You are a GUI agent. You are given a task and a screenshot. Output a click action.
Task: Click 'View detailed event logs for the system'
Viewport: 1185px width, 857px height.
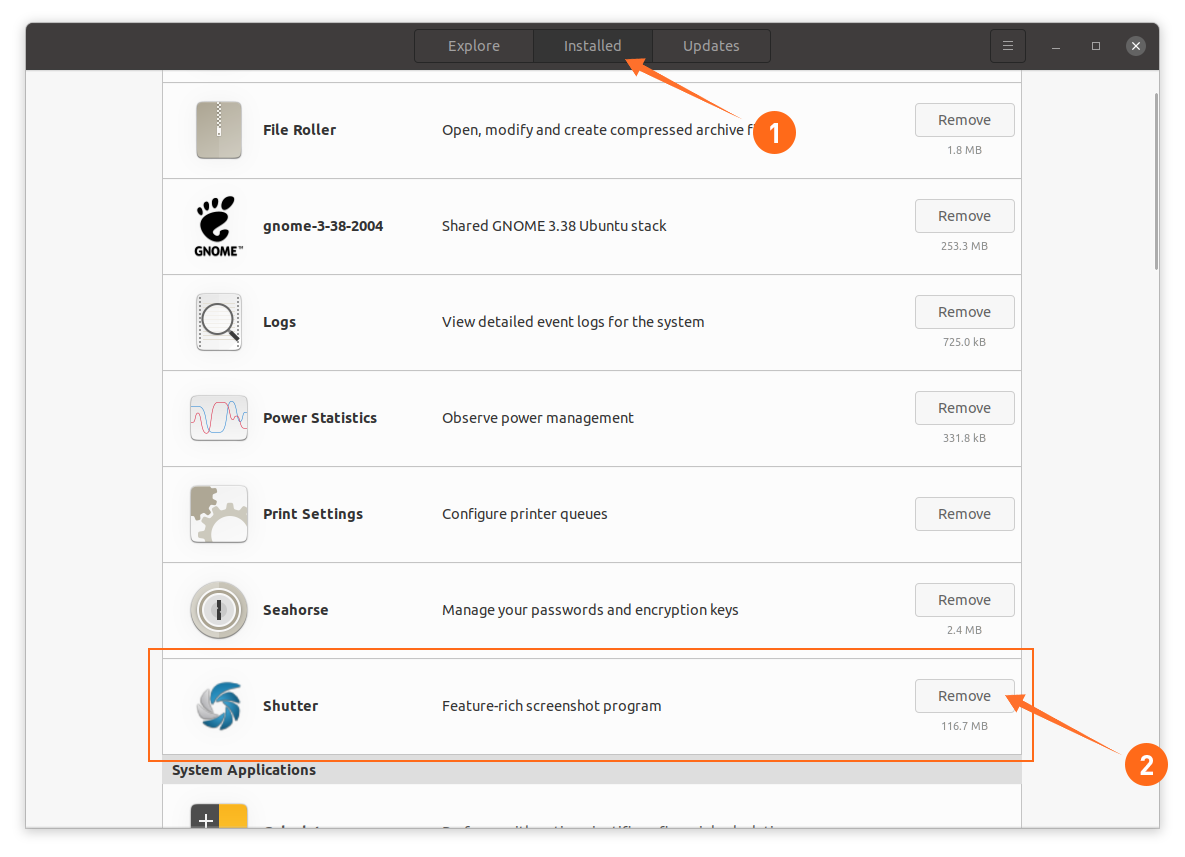point(573,322)
